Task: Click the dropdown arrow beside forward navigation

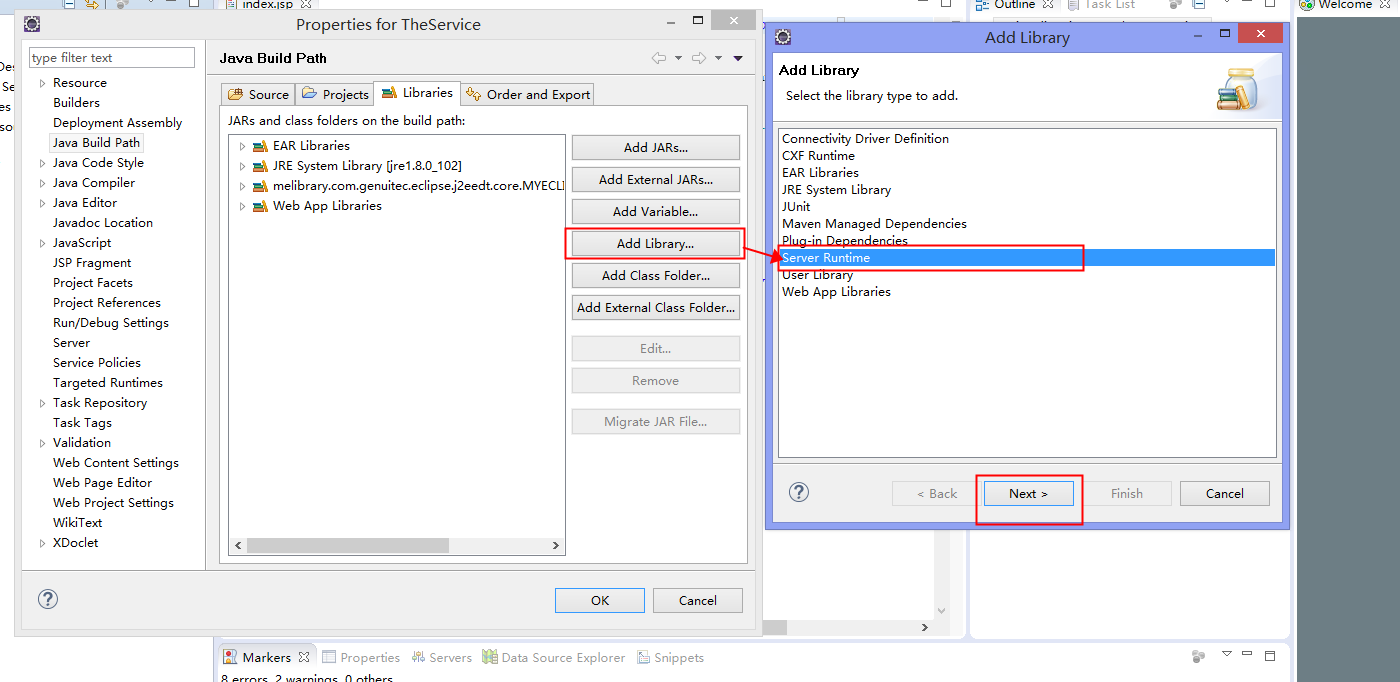Action: (x=718, y=57)
